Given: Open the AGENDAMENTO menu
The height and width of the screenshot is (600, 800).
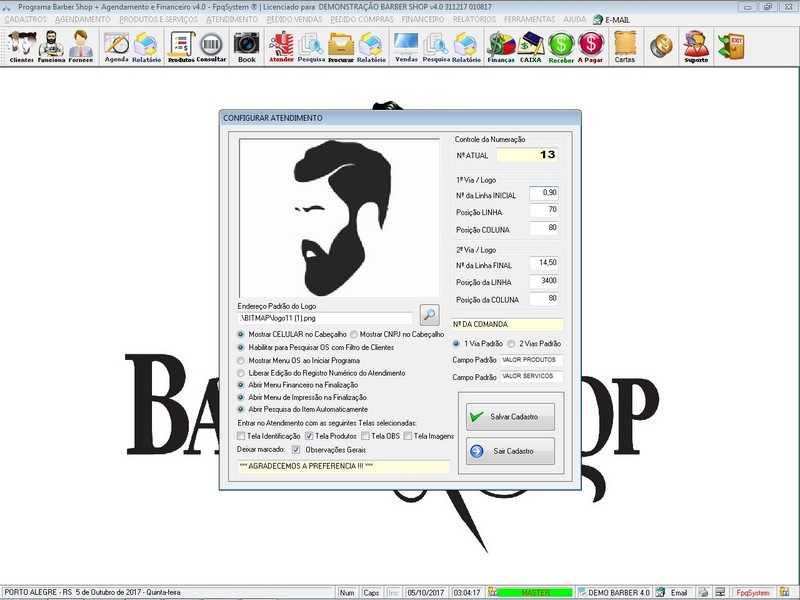Looking at the screenshot, I should [83, 19].
